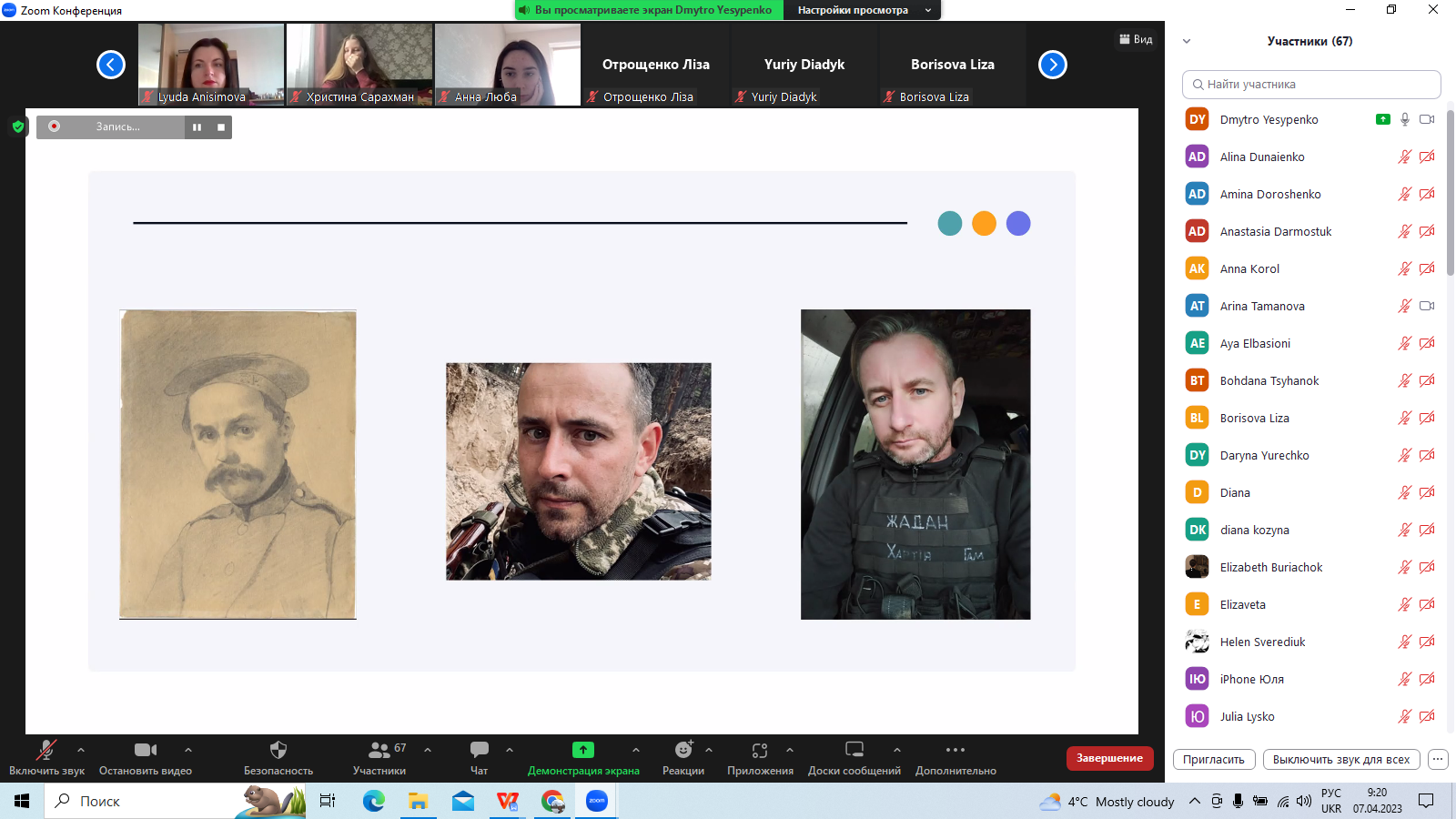Select Dmytro Yesypenko in participants list

click(x=1269, y=119)
